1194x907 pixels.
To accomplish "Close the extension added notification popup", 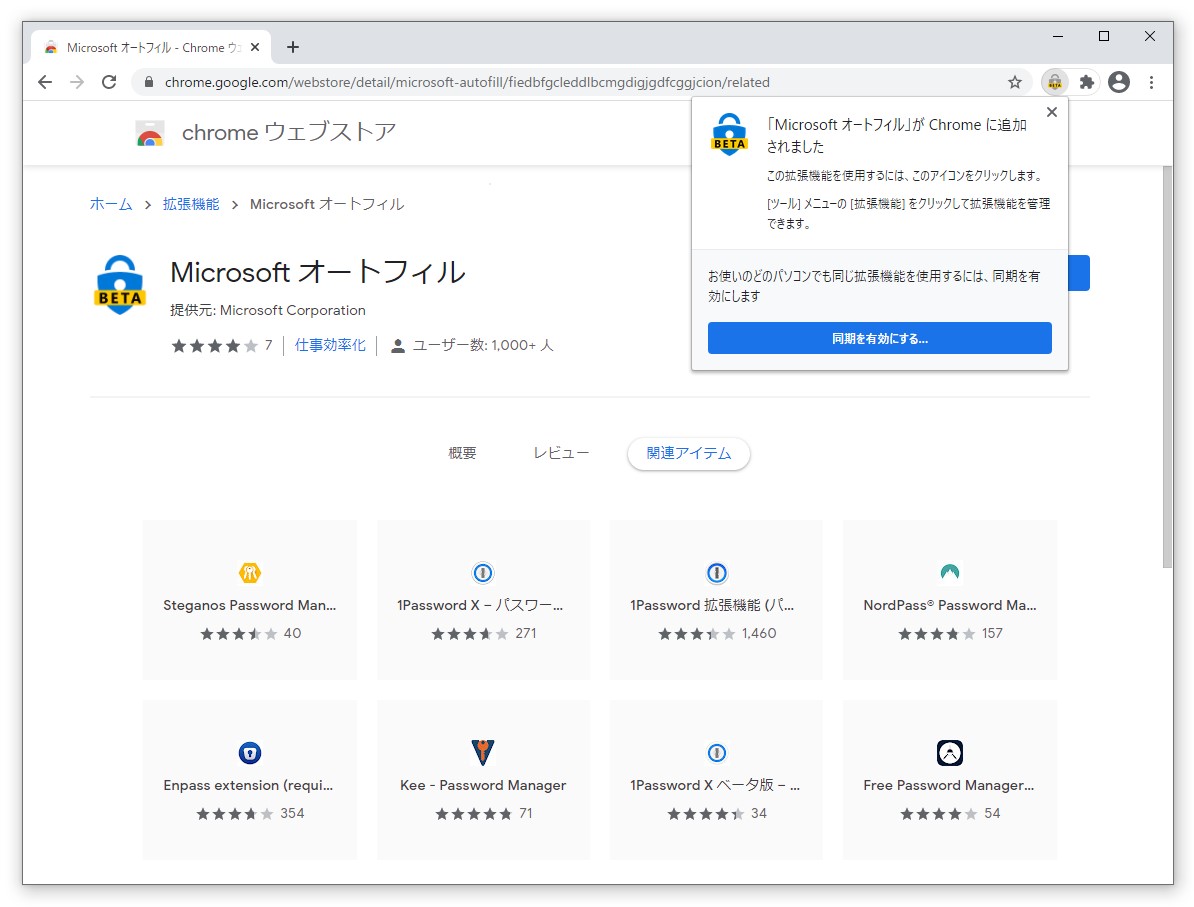I will click(x=1051, y=112).
